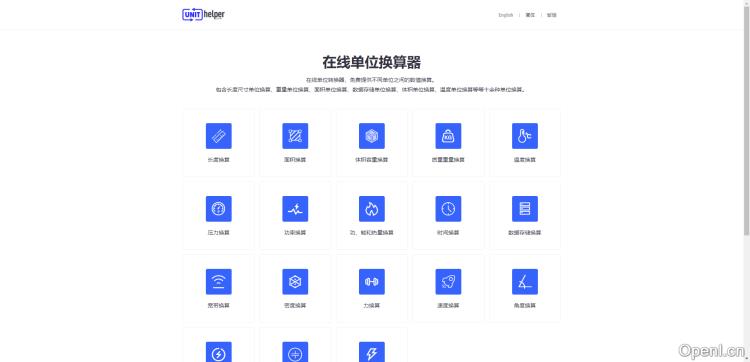Viewport: 750px width, 362px height.
Task: Open the force conversion dumbbell icon
Action: click(372, 282)
